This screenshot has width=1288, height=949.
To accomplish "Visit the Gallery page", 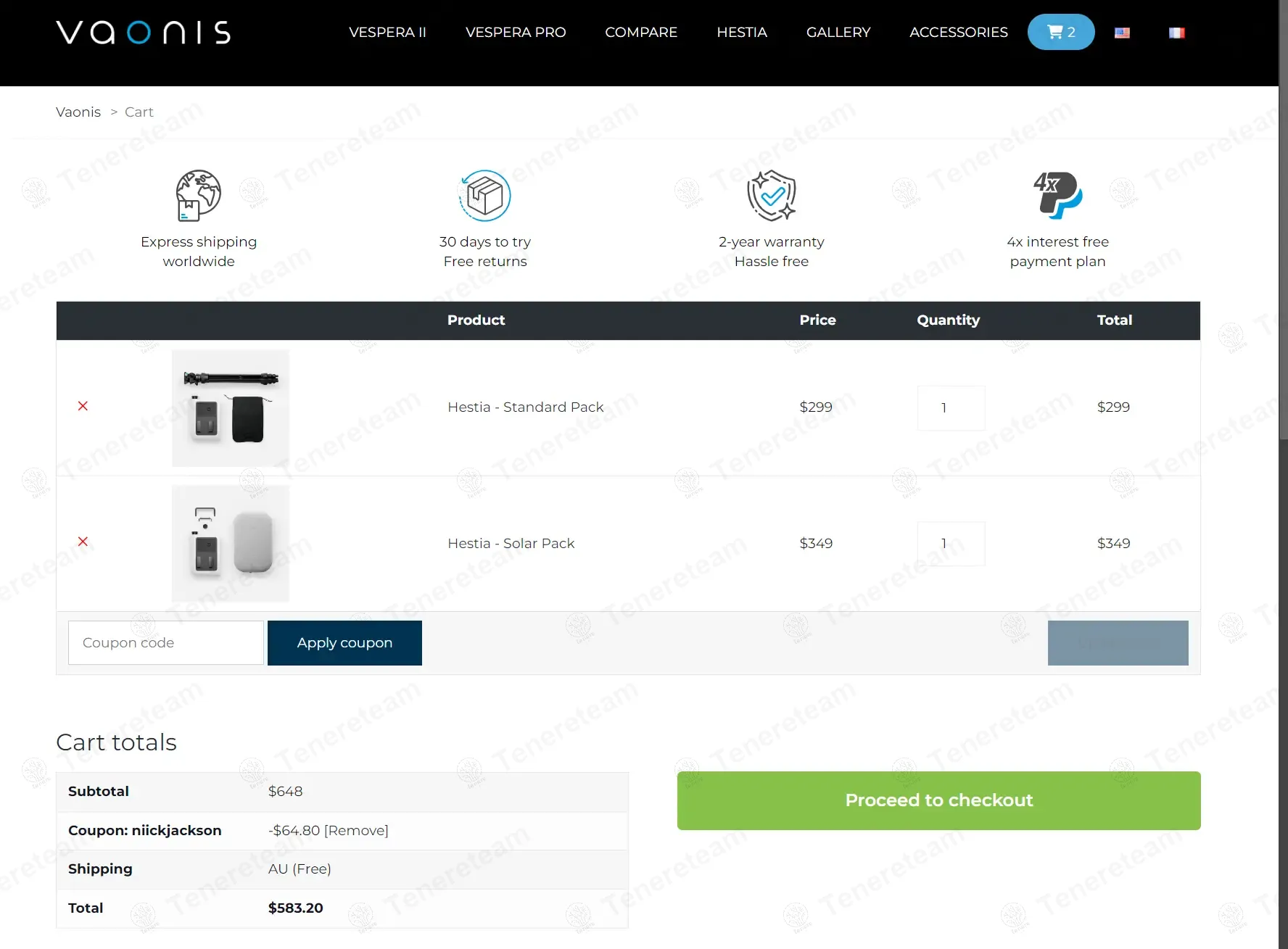I will click(838, 32).
